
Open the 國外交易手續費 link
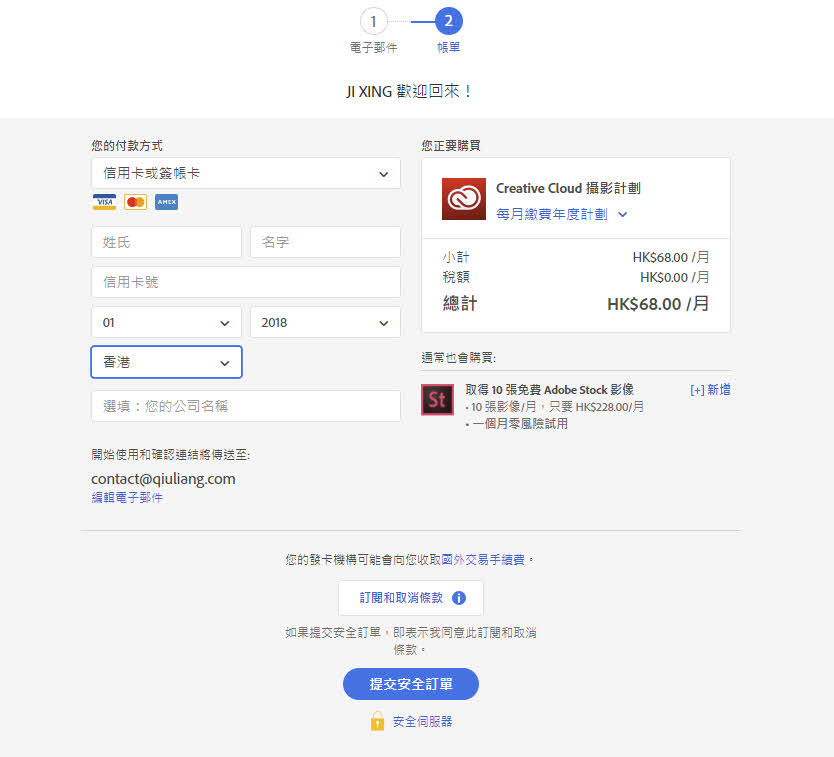483,560
